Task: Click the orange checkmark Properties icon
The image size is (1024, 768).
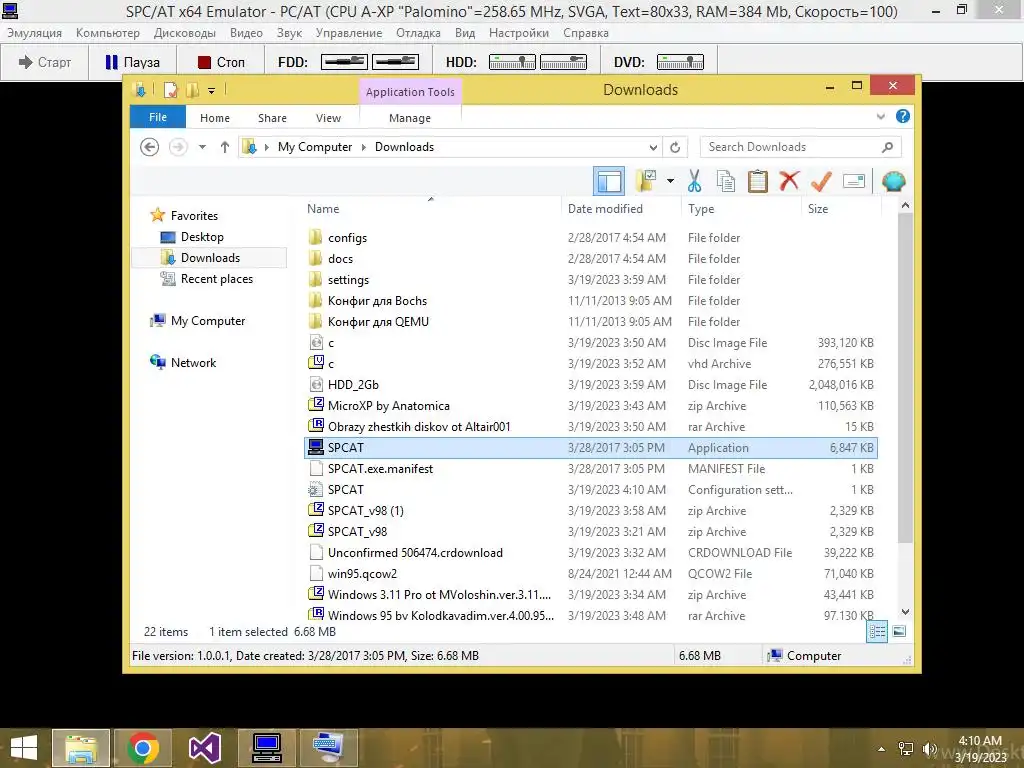Action: click(821, 181)
